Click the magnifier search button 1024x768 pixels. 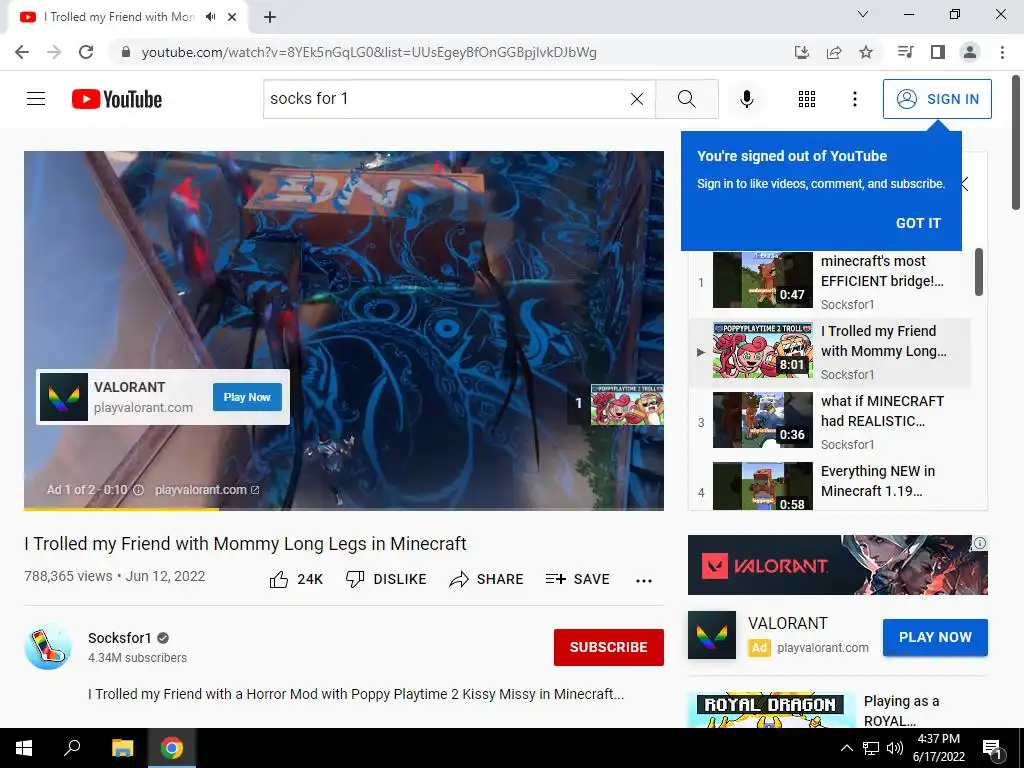coord(686,99)
